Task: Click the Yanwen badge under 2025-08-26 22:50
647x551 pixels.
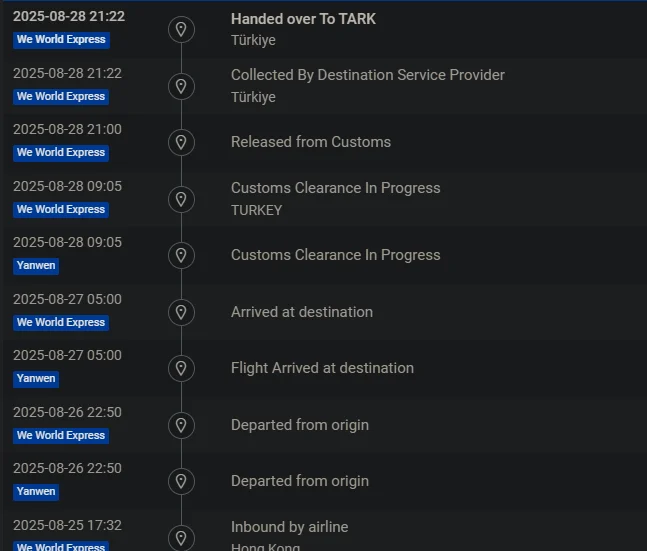Action: tap(36, 492)
